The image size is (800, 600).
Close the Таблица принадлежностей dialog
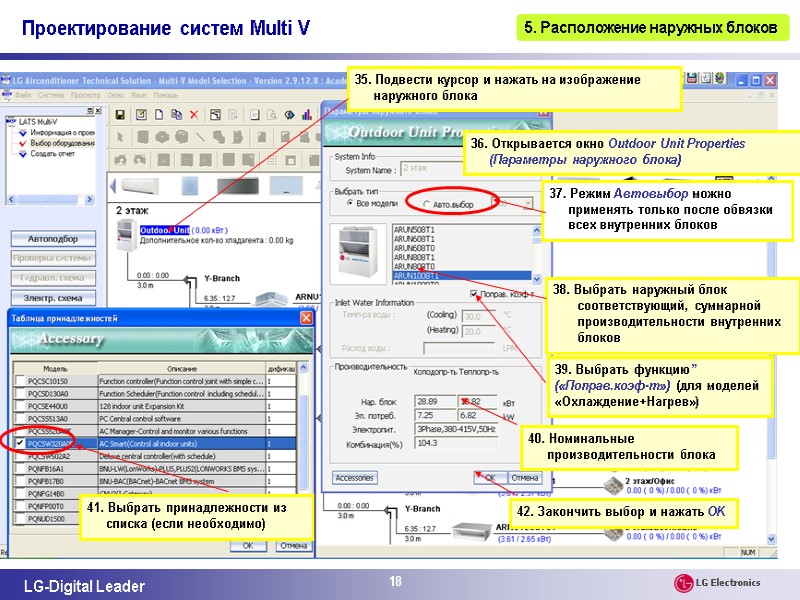[x=306, y=318]
